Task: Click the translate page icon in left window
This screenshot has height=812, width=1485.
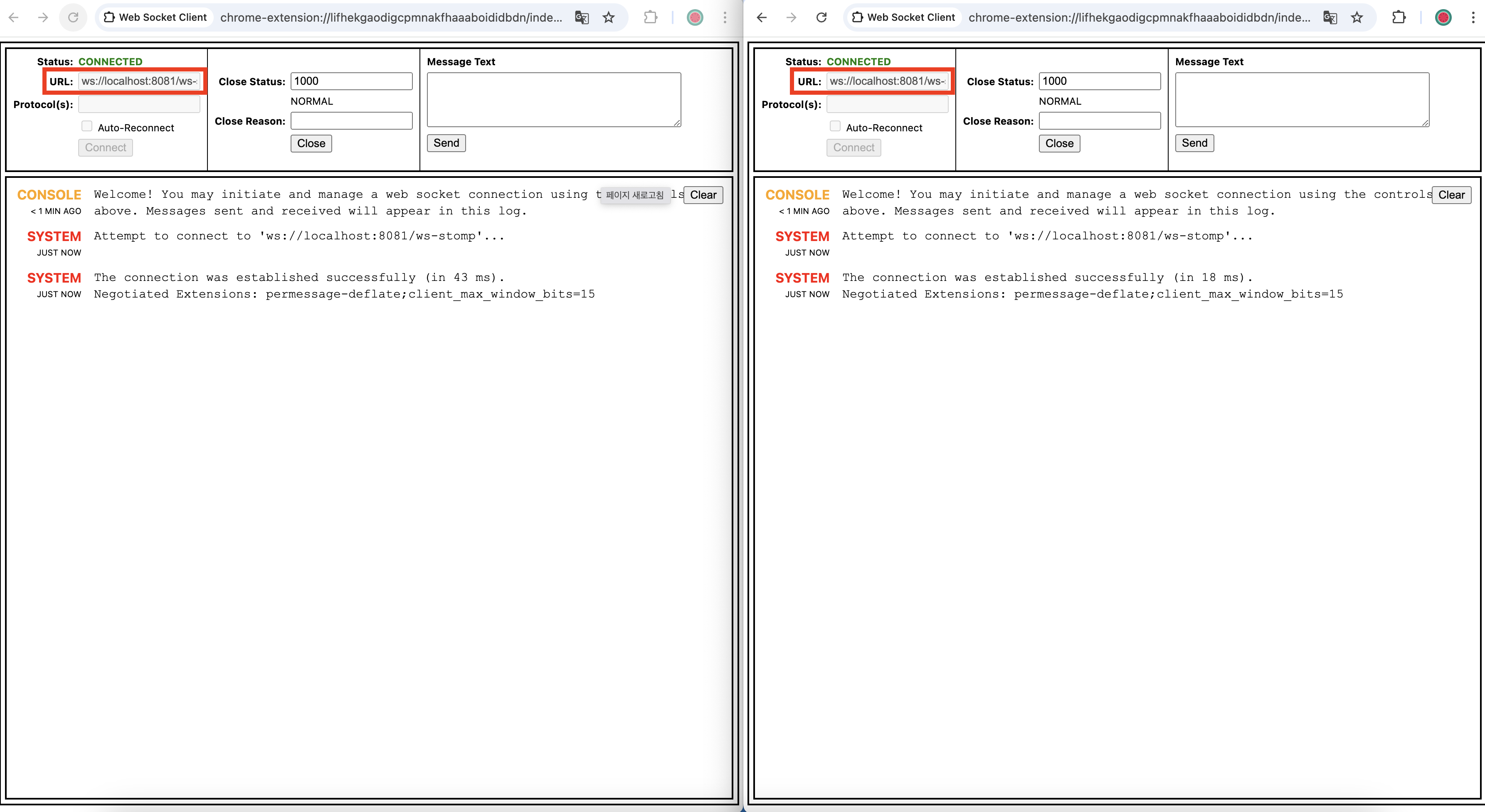Action: tap(582, 17)
